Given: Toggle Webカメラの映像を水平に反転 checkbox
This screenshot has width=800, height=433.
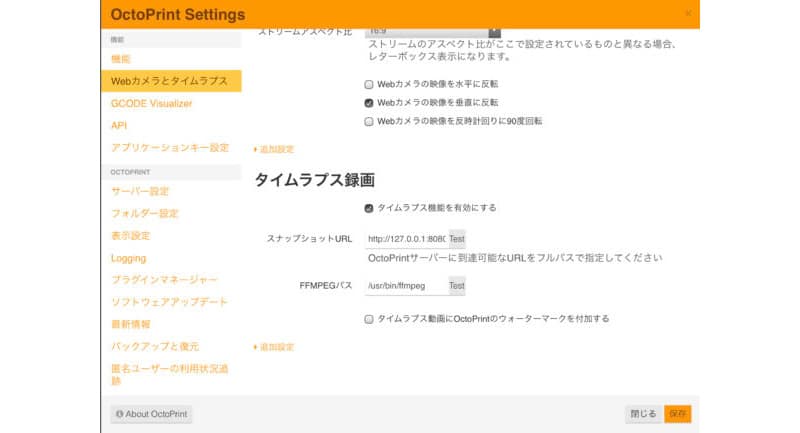Looking at the screenshot, I should [369, 85].
